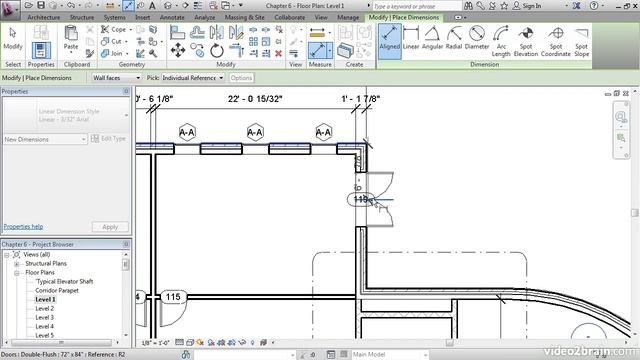640x360 pixels.
Task: Activate the Radial dimension tool
Action: [454, 38]
